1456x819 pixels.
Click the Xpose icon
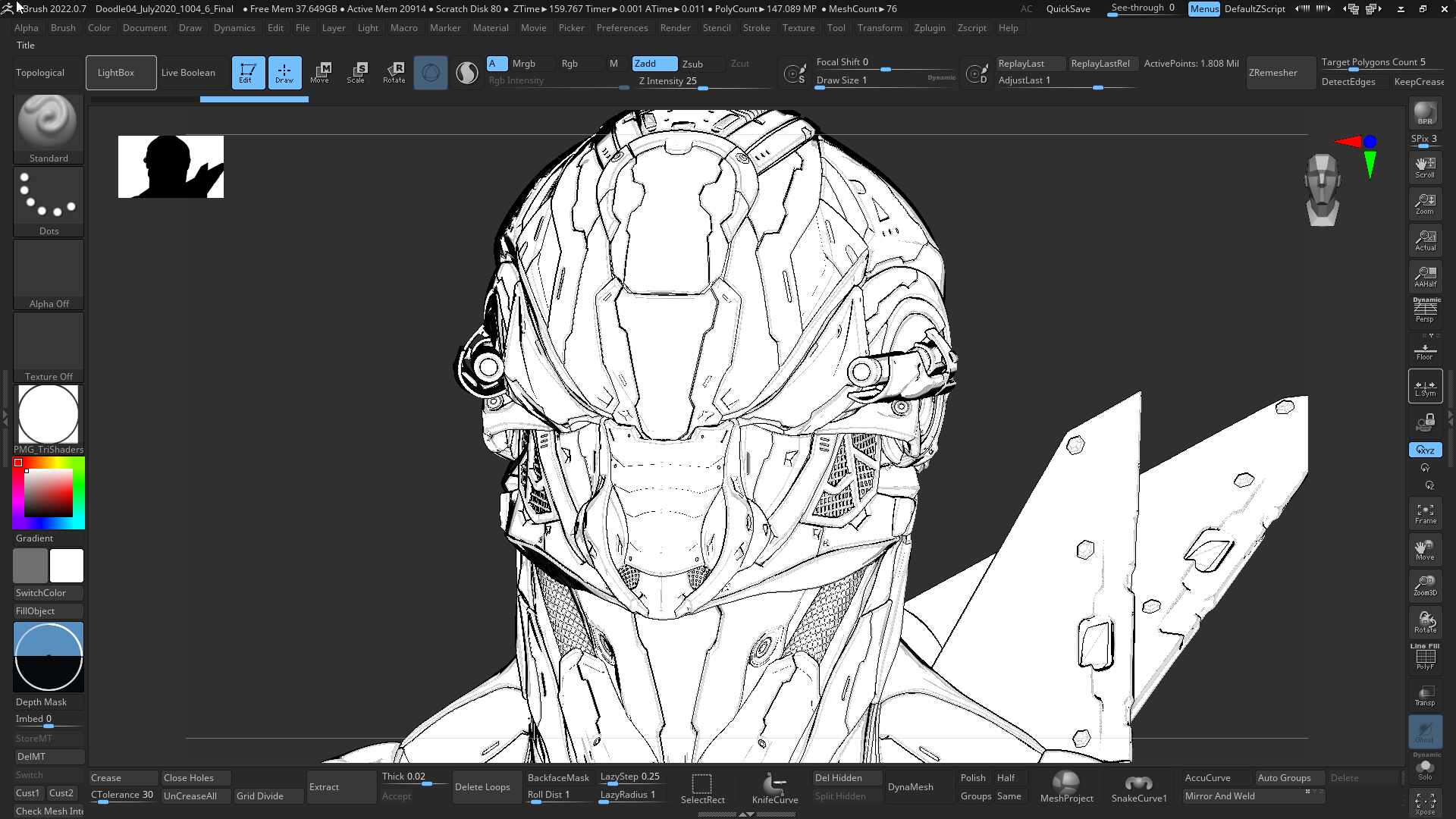point(1425,803)
